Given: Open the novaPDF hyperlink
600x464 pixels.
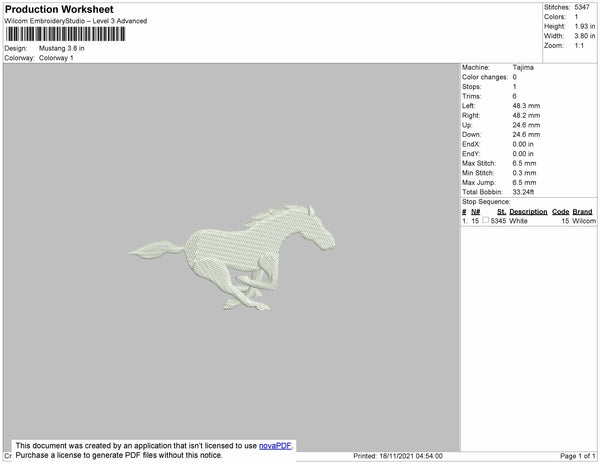Looking at the screenshot, I should pos(275,446).
